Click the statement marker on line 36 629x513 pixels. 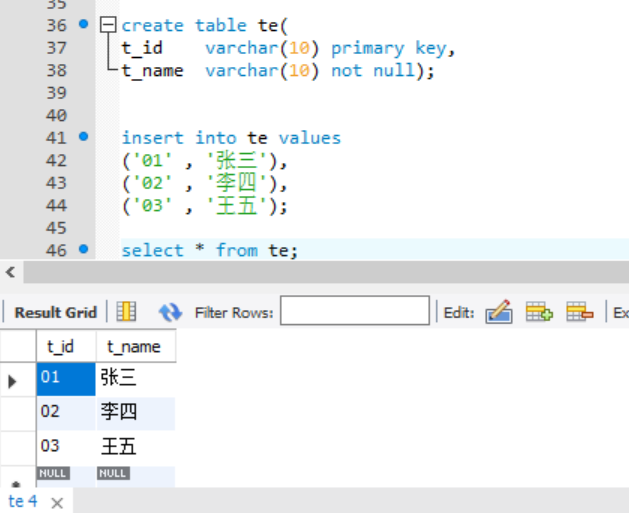pos(83,24)
